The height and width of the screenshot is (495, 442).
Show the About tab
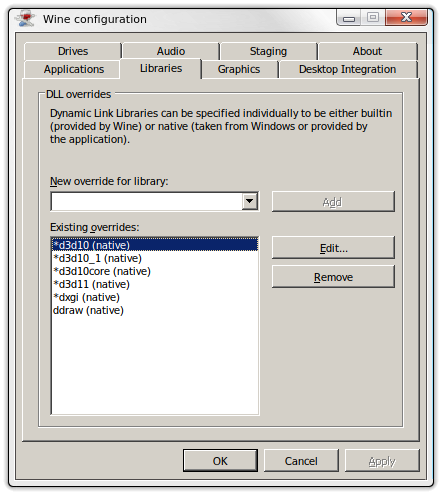[367, 51]
